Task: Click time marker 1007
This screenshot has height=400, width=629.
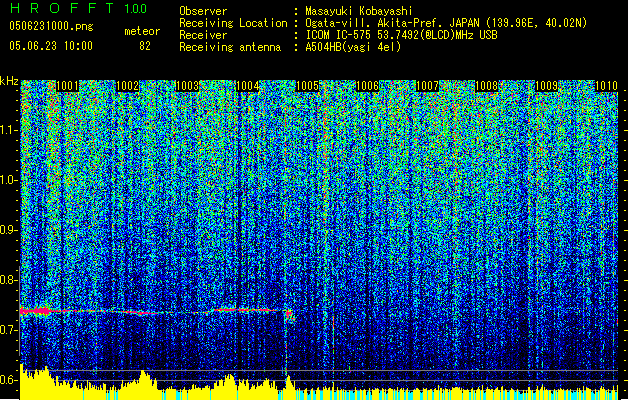Action: click(427, 86)
